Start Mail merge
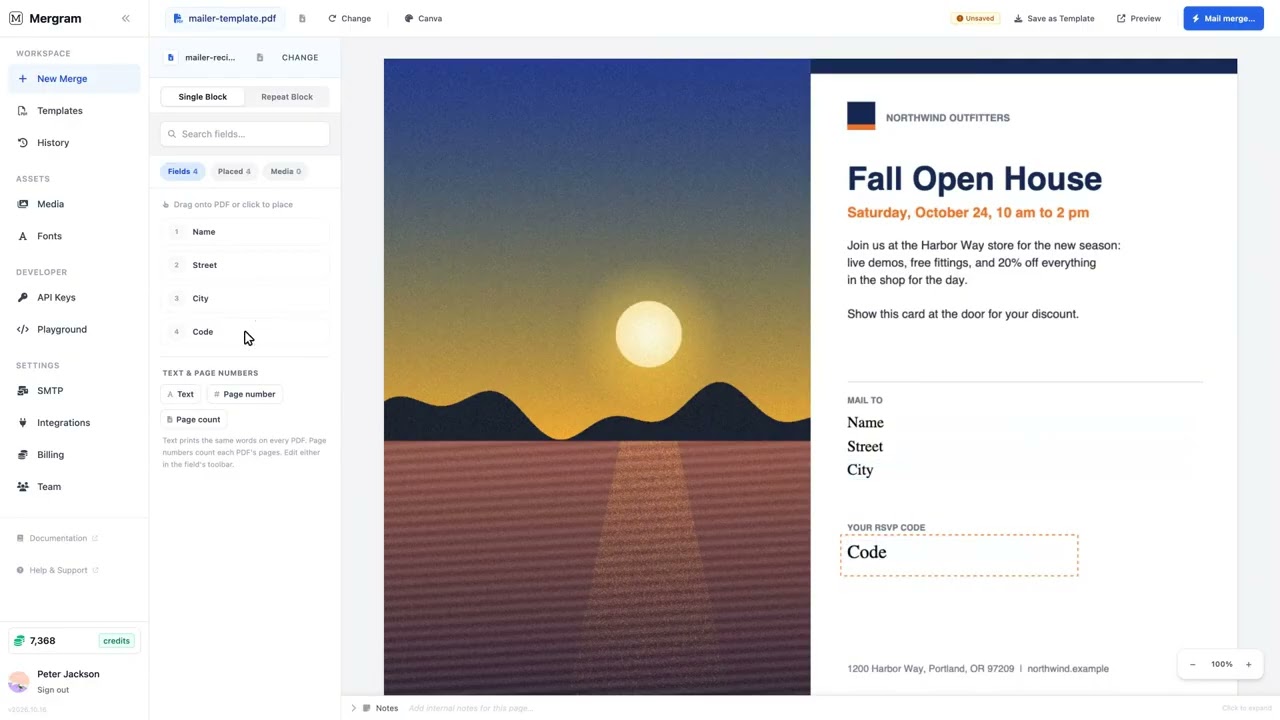The image size is (1280, 720). tap(1223, 18)
